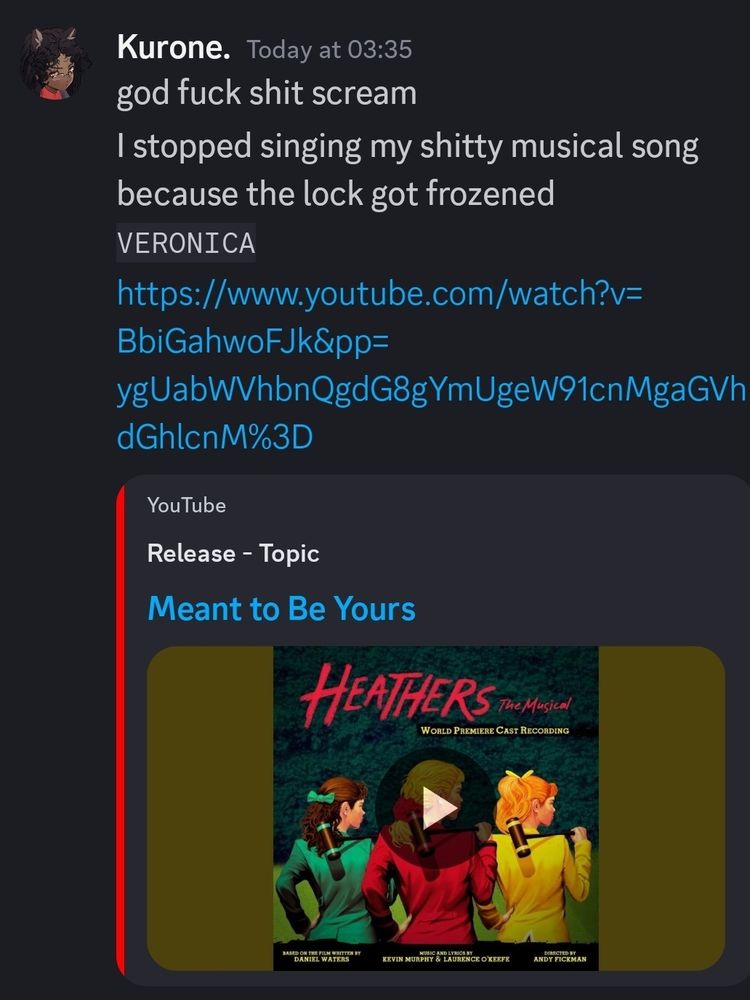Screen dimensions: 750x1000
Task: Select the YouTube provider label in the embed
Action: [184, 505]
